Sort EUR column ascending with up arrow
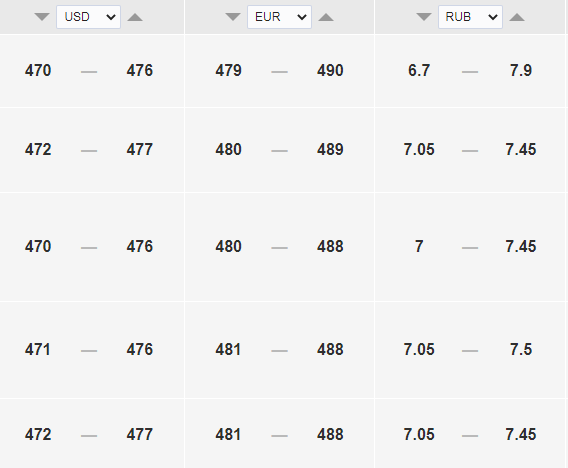This screenshot has height=468, width=568. point(326,17)
